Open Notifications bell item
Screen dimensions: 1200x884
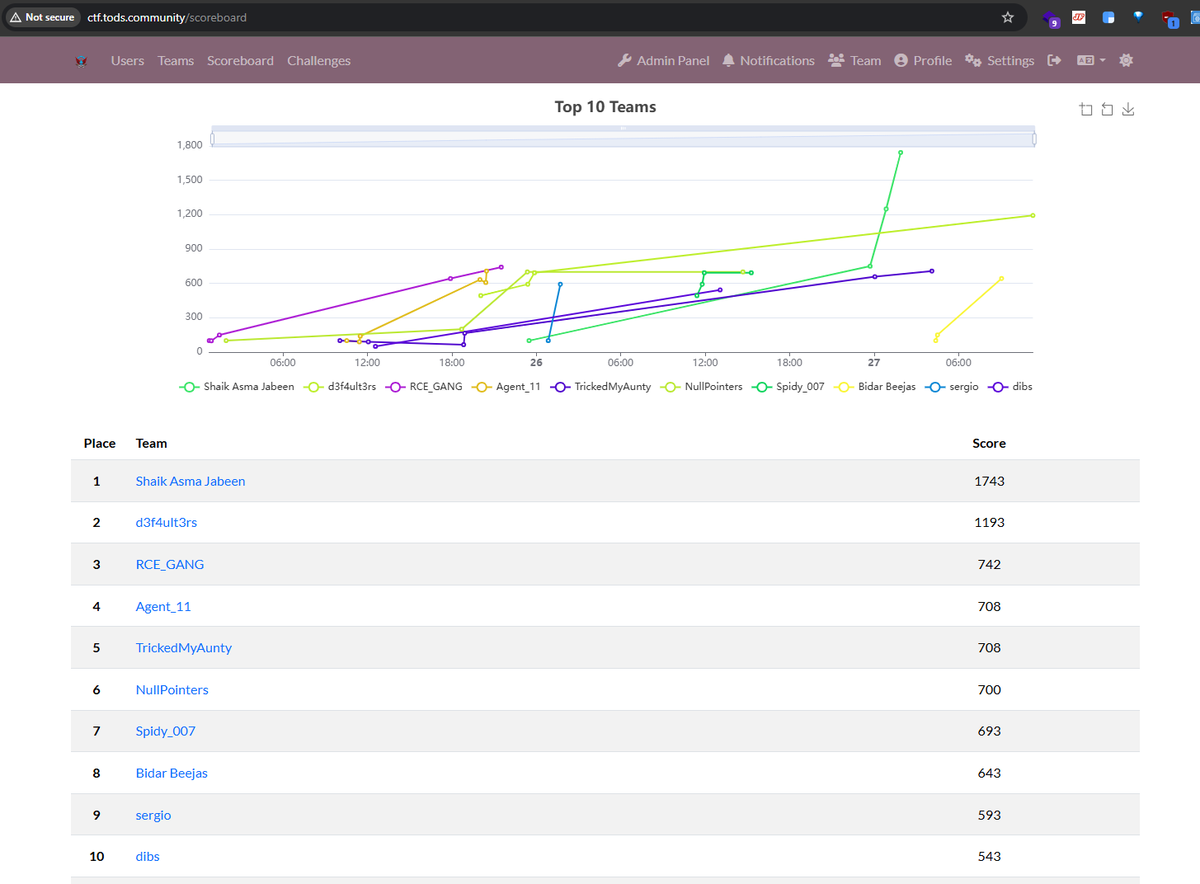[x=769, y=61]
